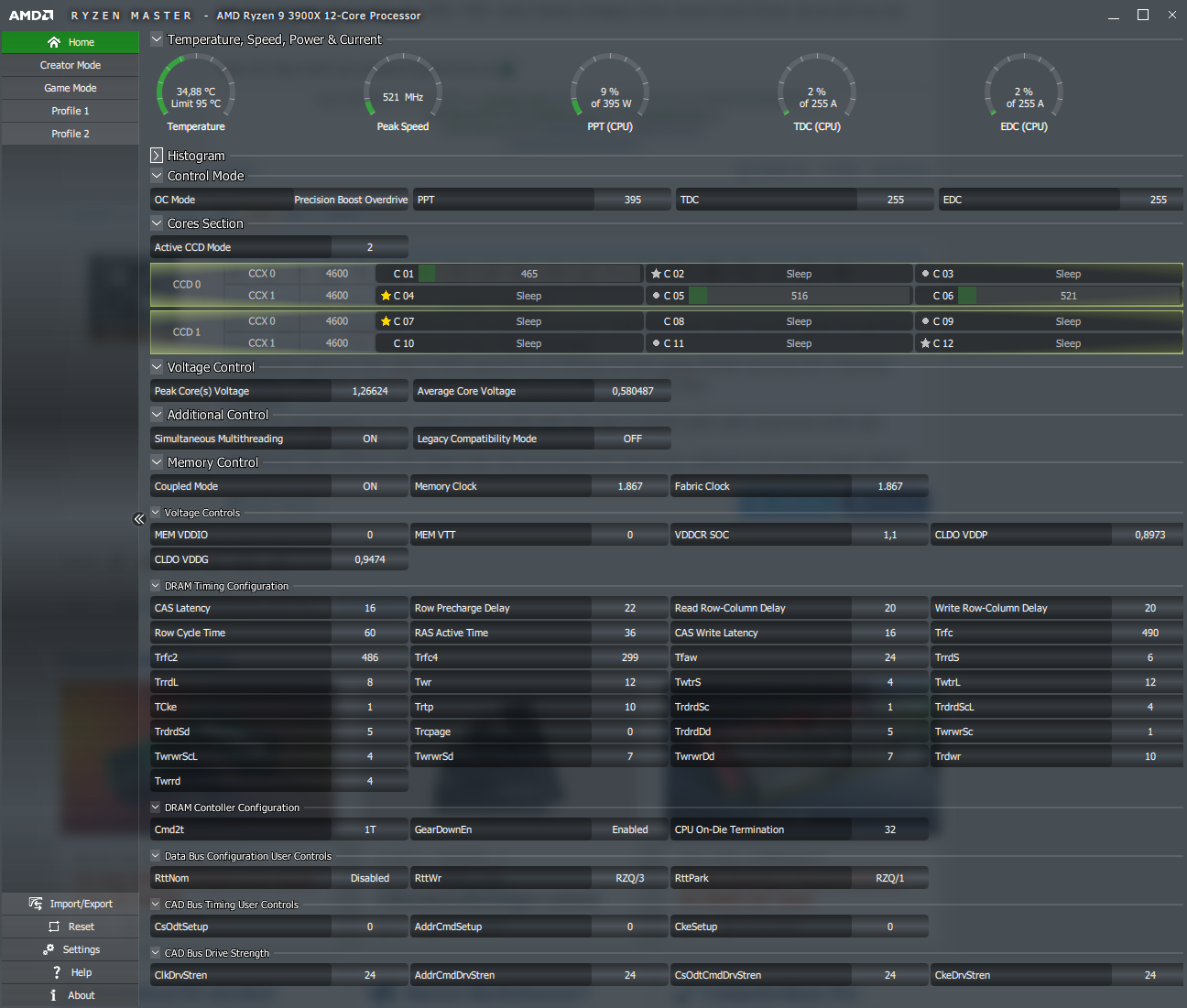Image resolution: width=1187 pixels, height=1008 pixels.
Task: Click the RttPark RZQ/1 value
Action: [x=890, y=878]
